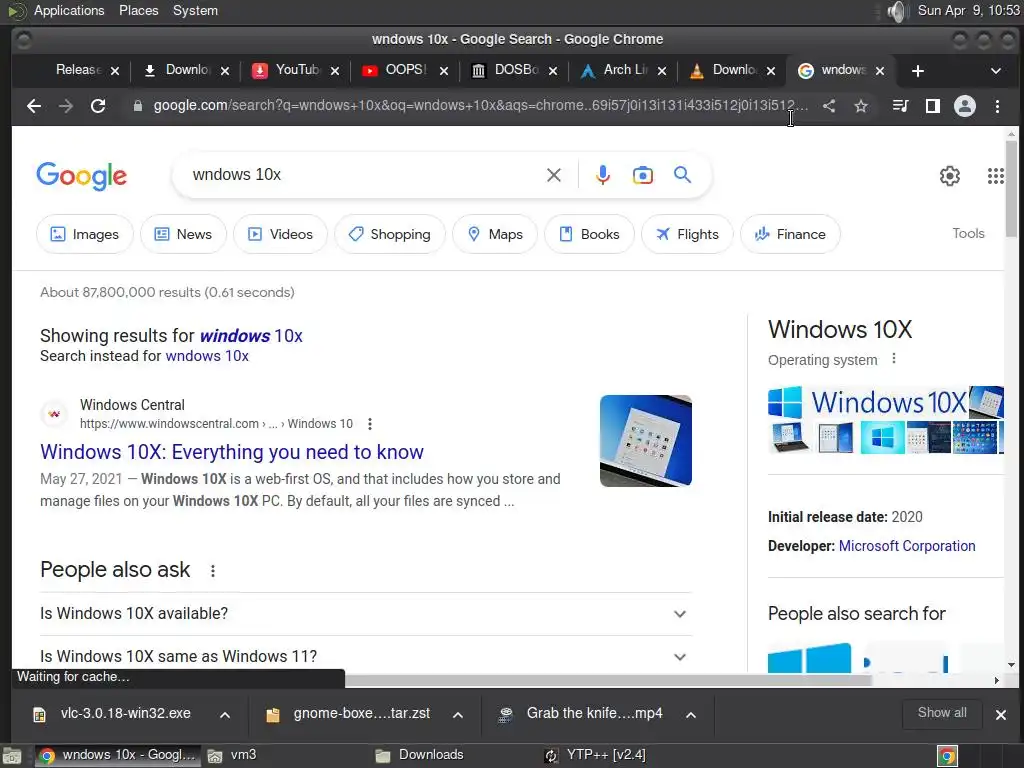Open more options beside Operating system
Viewport: 1024px width, 768px height.
893,359
